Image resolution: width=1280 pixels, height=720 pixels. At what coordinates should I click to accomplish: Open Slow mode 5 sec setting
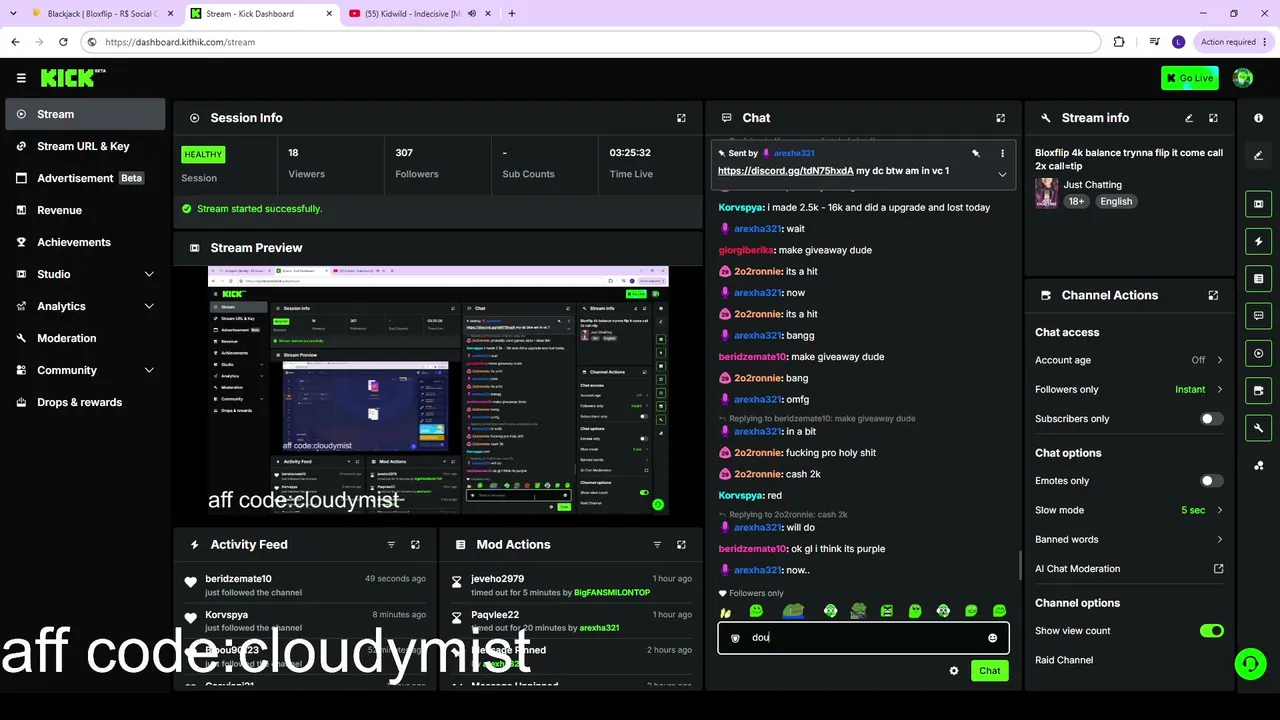click(1129, 510)
